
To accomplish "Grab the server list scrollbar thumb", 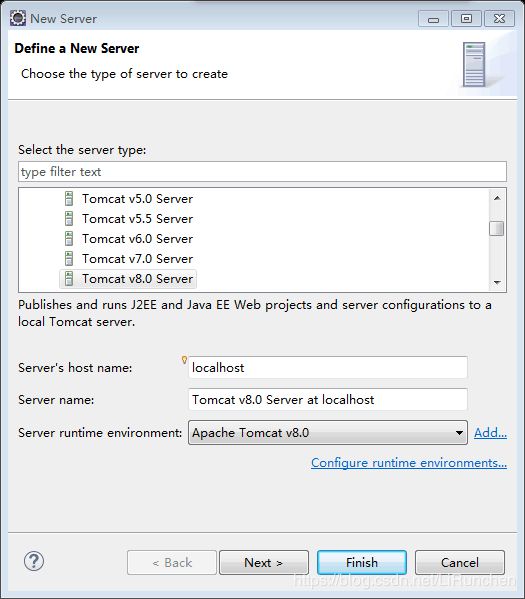I will [x=497, y=228].
